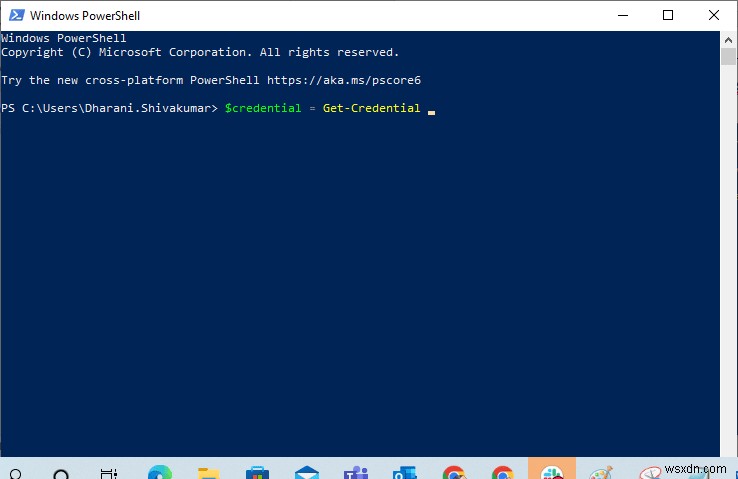Click the $credential variable text

[263, 108]
